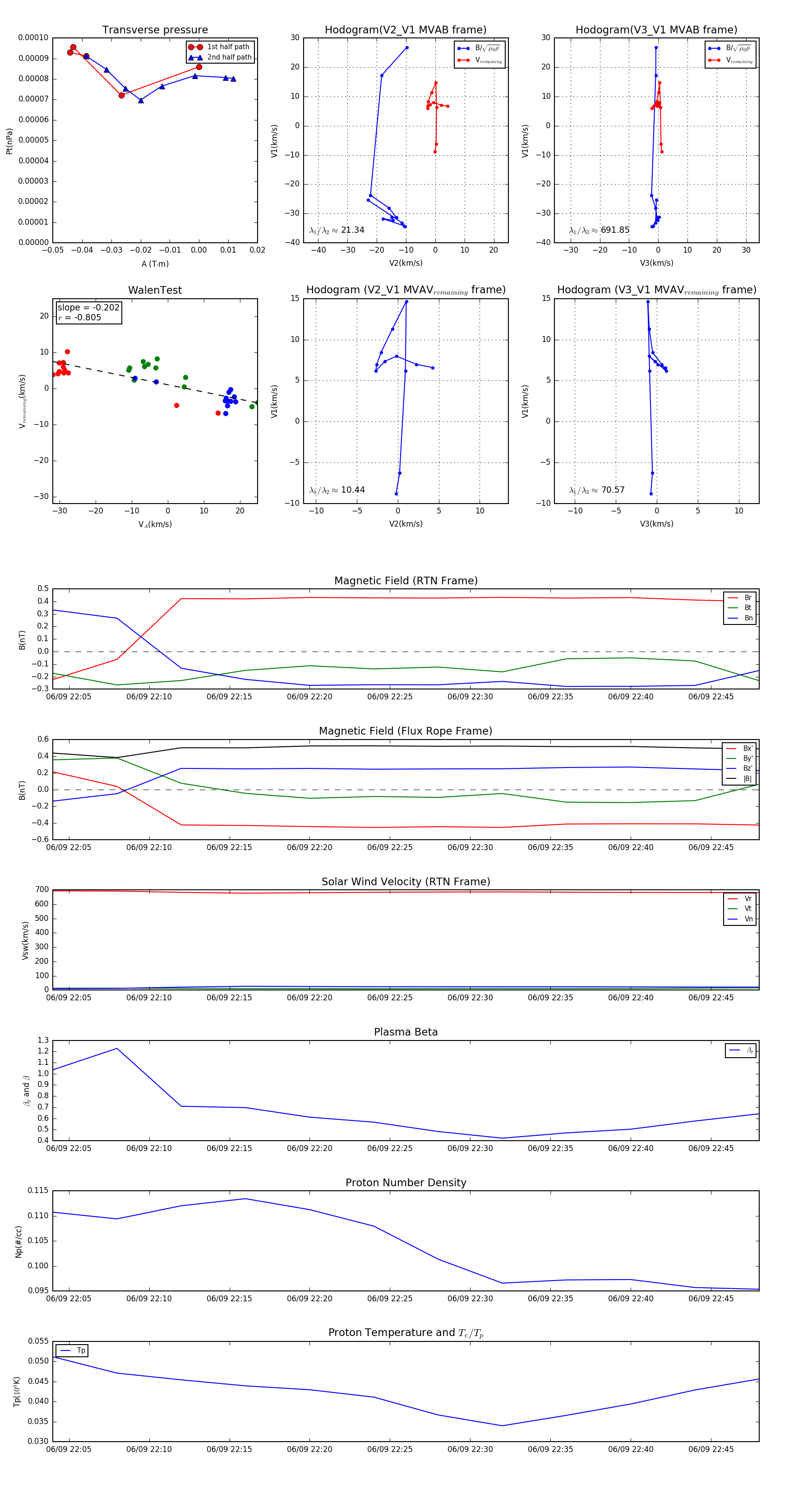This screenshot has width=812, height=1489.
Task: Click eigenvalue ratio text '70.57'
Action: [613, 490]
